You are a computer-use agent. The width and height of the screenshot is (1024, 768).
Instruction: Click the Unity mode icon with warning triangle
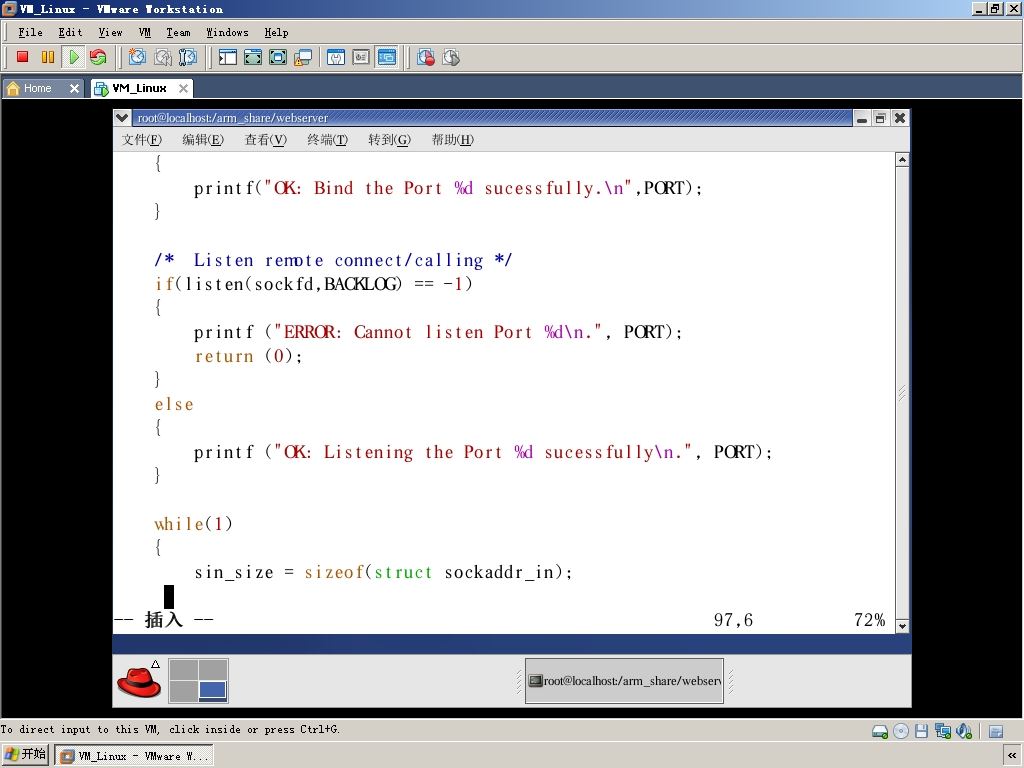[302, 57]
